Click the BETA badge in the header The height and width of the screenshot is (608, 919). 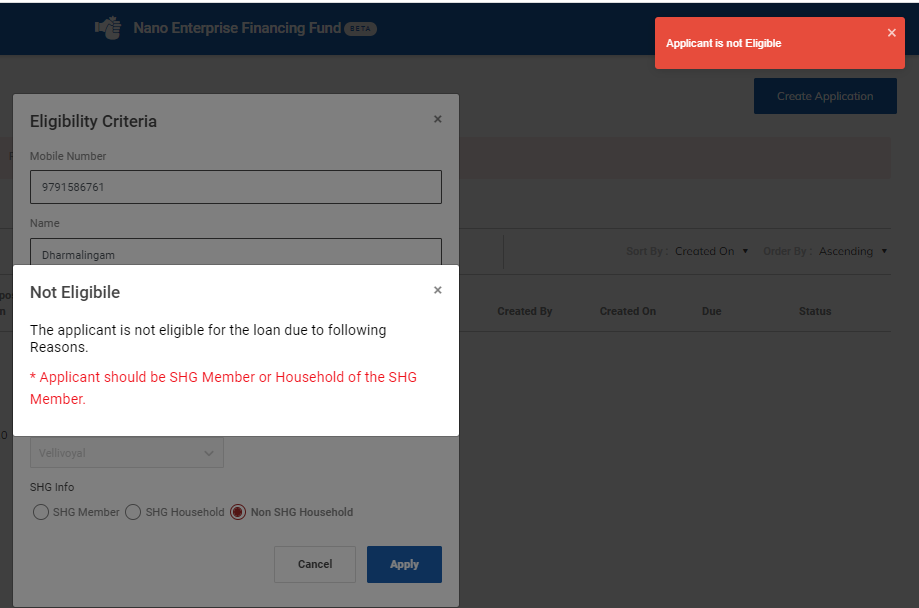[x=360, y=29]
